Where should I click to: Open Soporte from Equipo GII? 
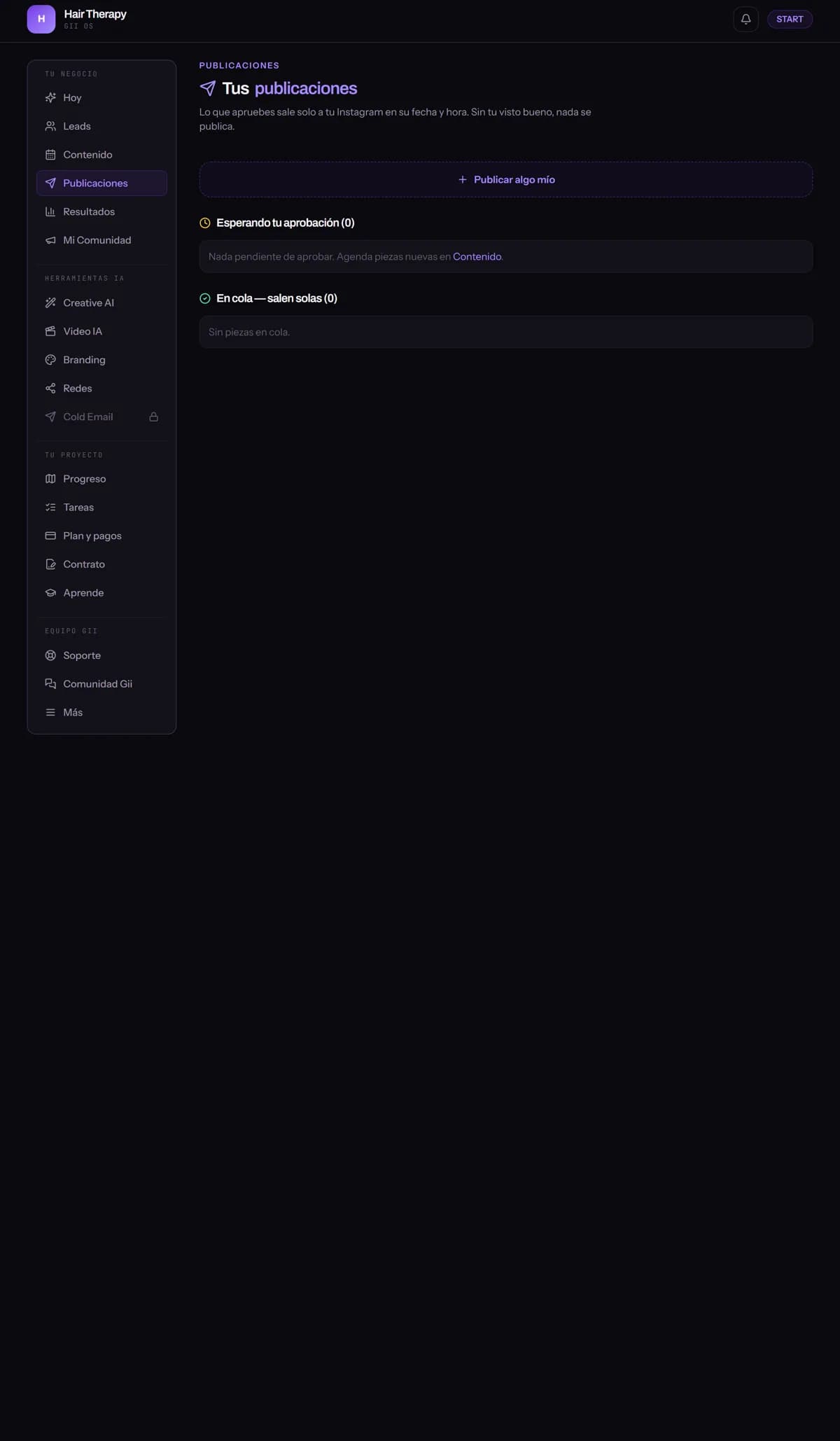(101, 655)
